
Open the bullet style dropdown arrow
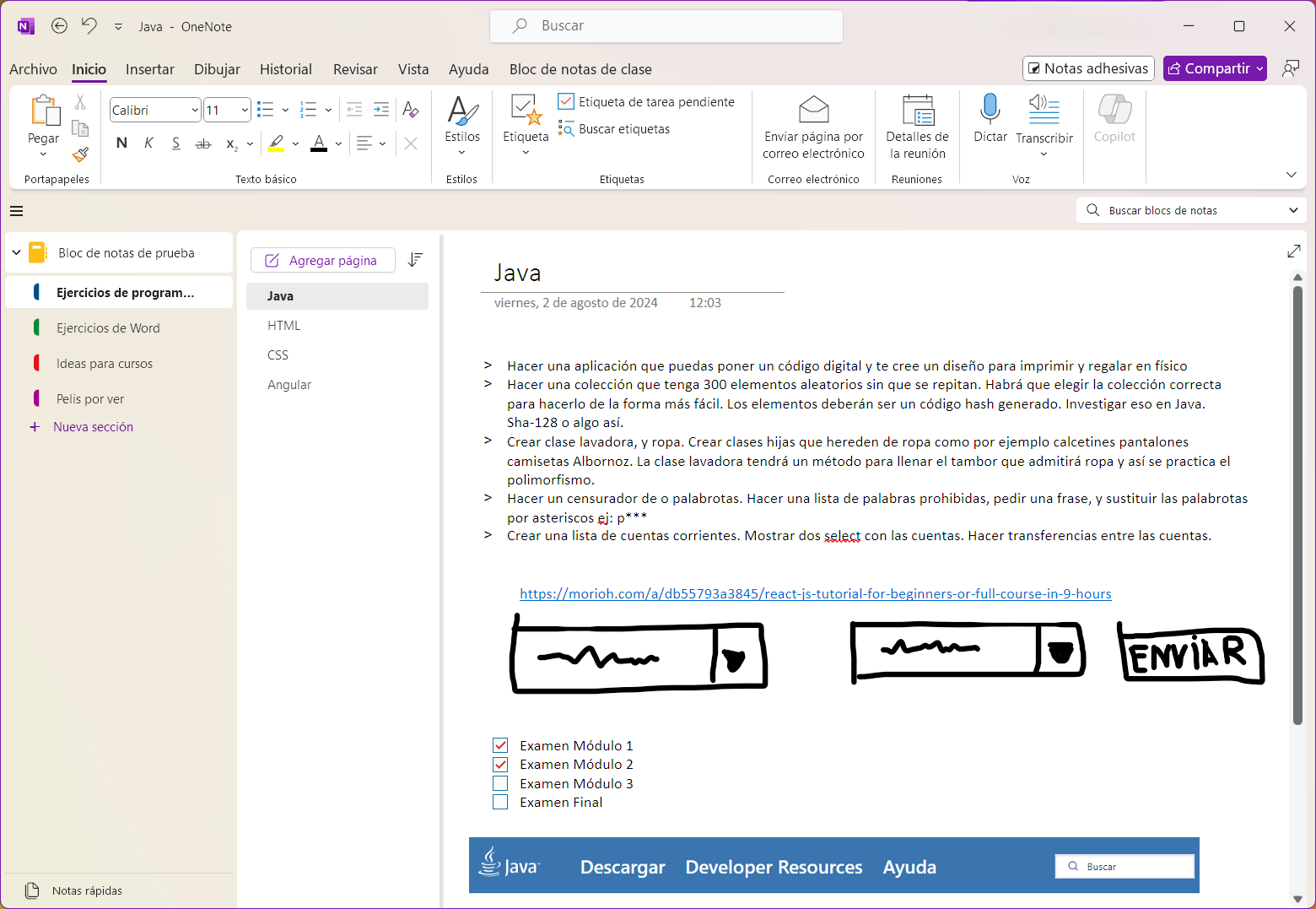pos(285,110)
